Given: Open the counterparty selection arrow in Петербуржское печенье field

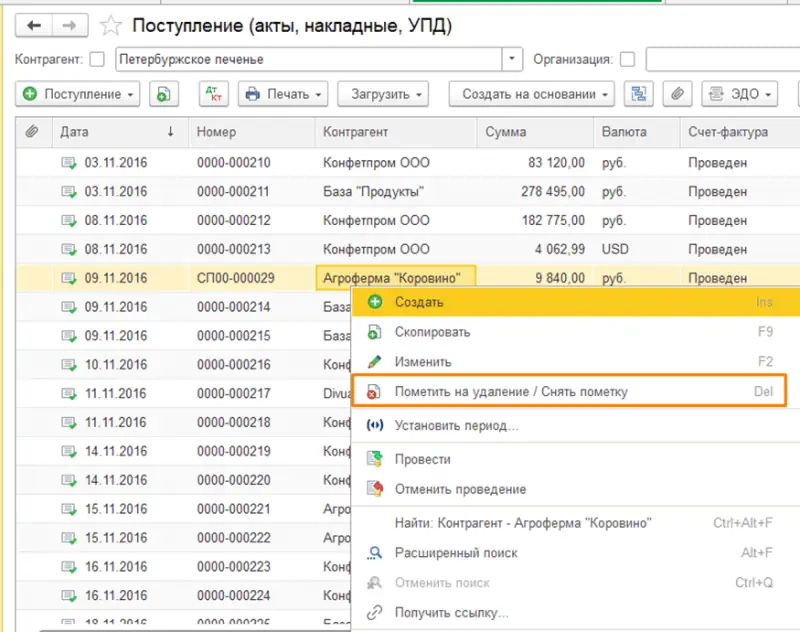Looking at the screenshot, I should (510, 60).
